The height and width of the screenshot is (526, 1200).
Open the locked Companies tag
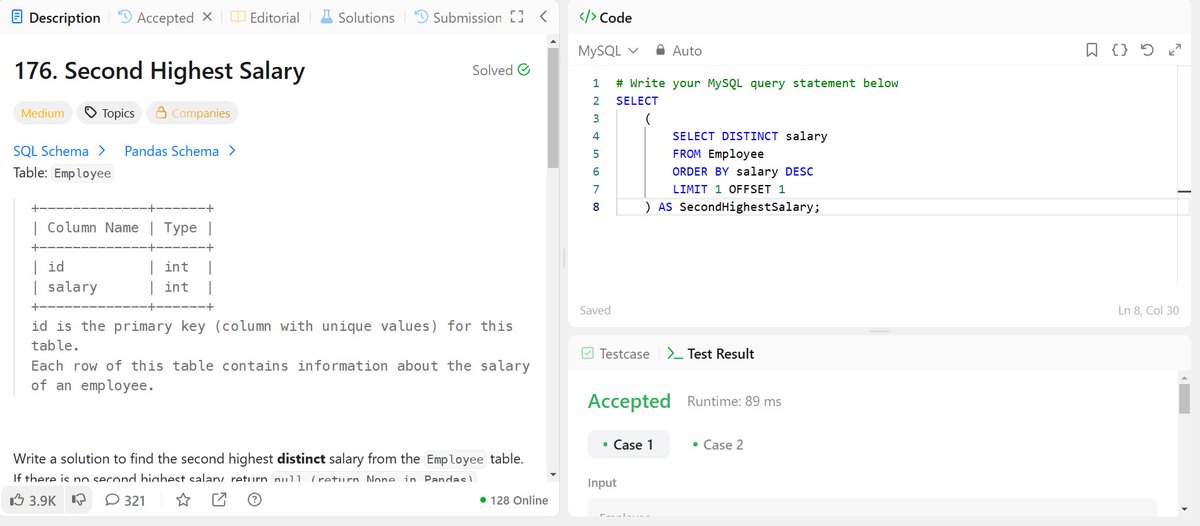click(192, 113)
